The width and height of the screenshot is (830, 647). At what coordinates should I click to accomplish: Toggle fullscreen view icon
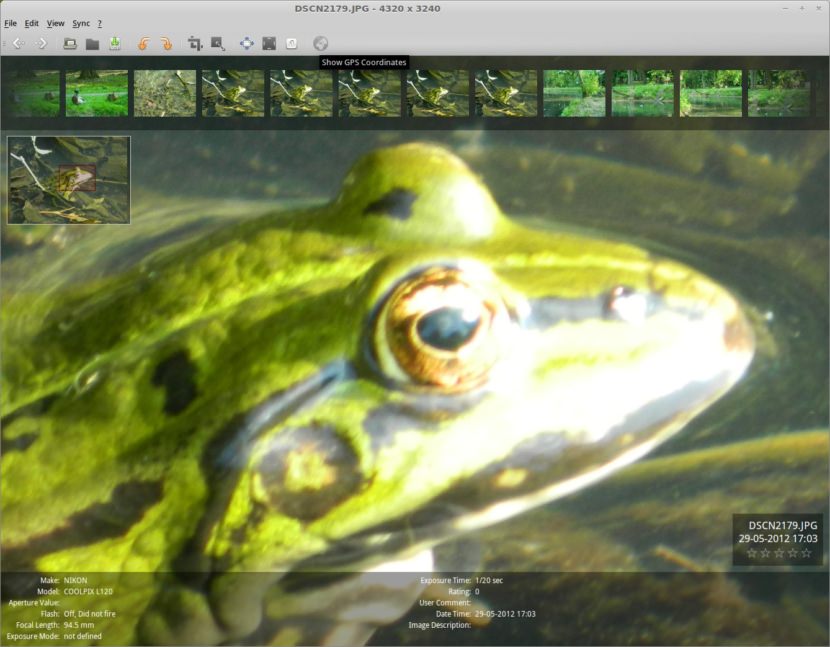[x=269, y=43]
